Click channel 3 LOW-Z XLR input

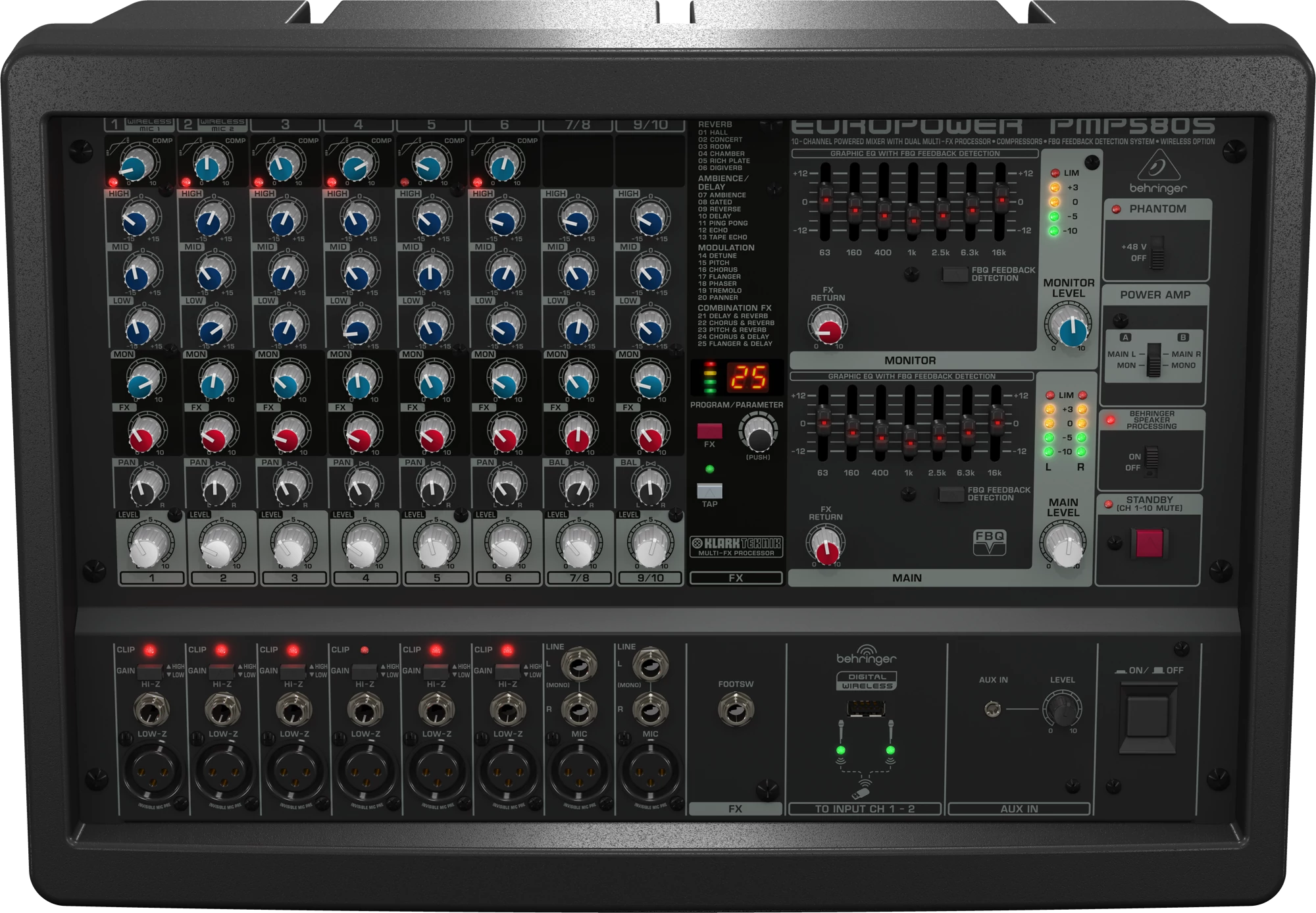point(295,772)
